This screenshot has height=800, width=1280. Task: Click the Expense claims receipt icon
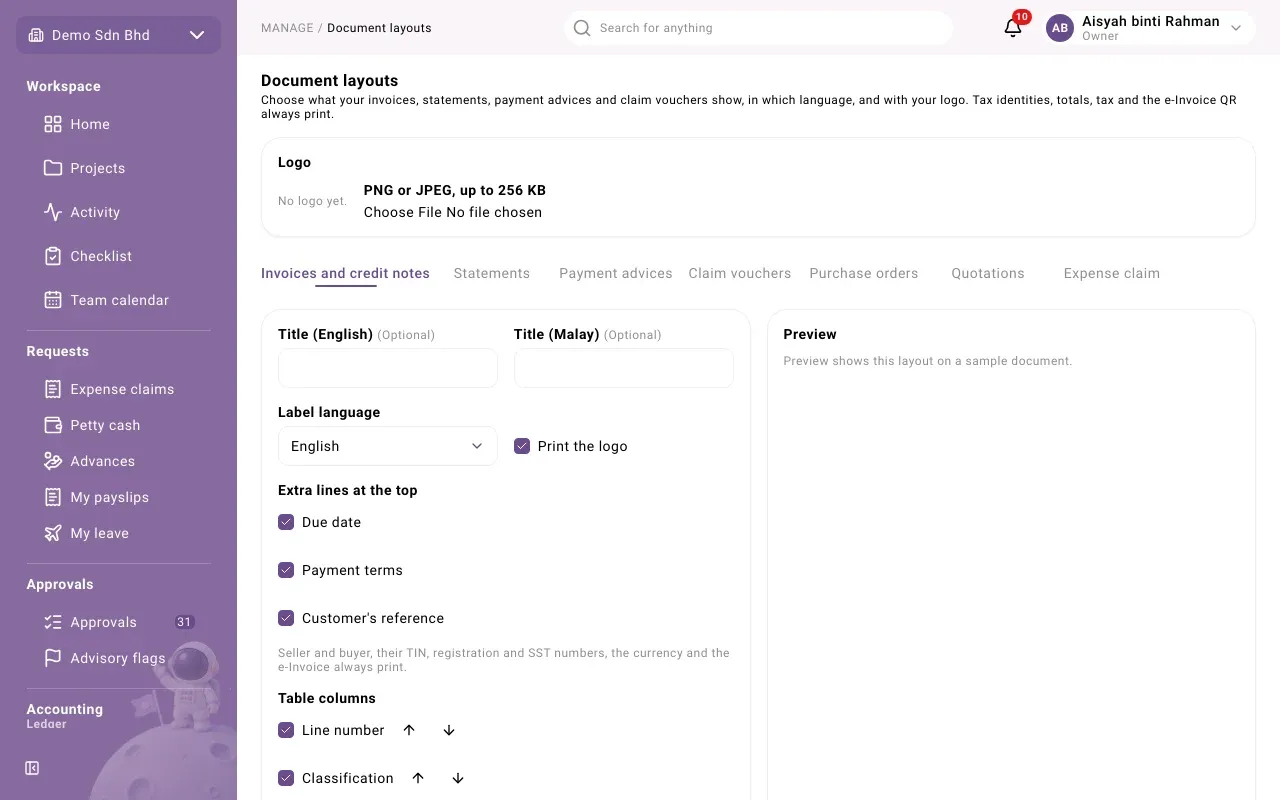(53, 389)
